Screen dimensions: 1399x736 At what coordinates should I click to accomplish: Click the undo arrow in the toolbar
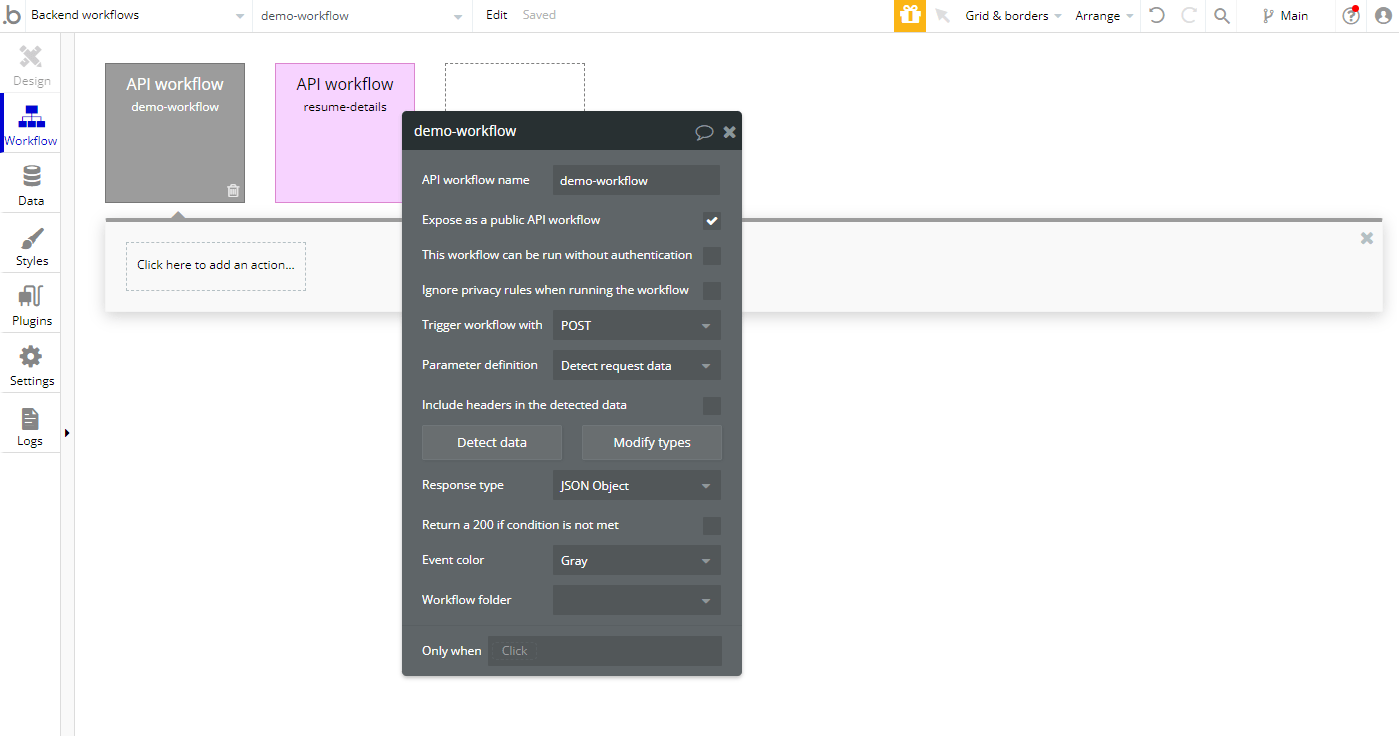pos(1156,15)
